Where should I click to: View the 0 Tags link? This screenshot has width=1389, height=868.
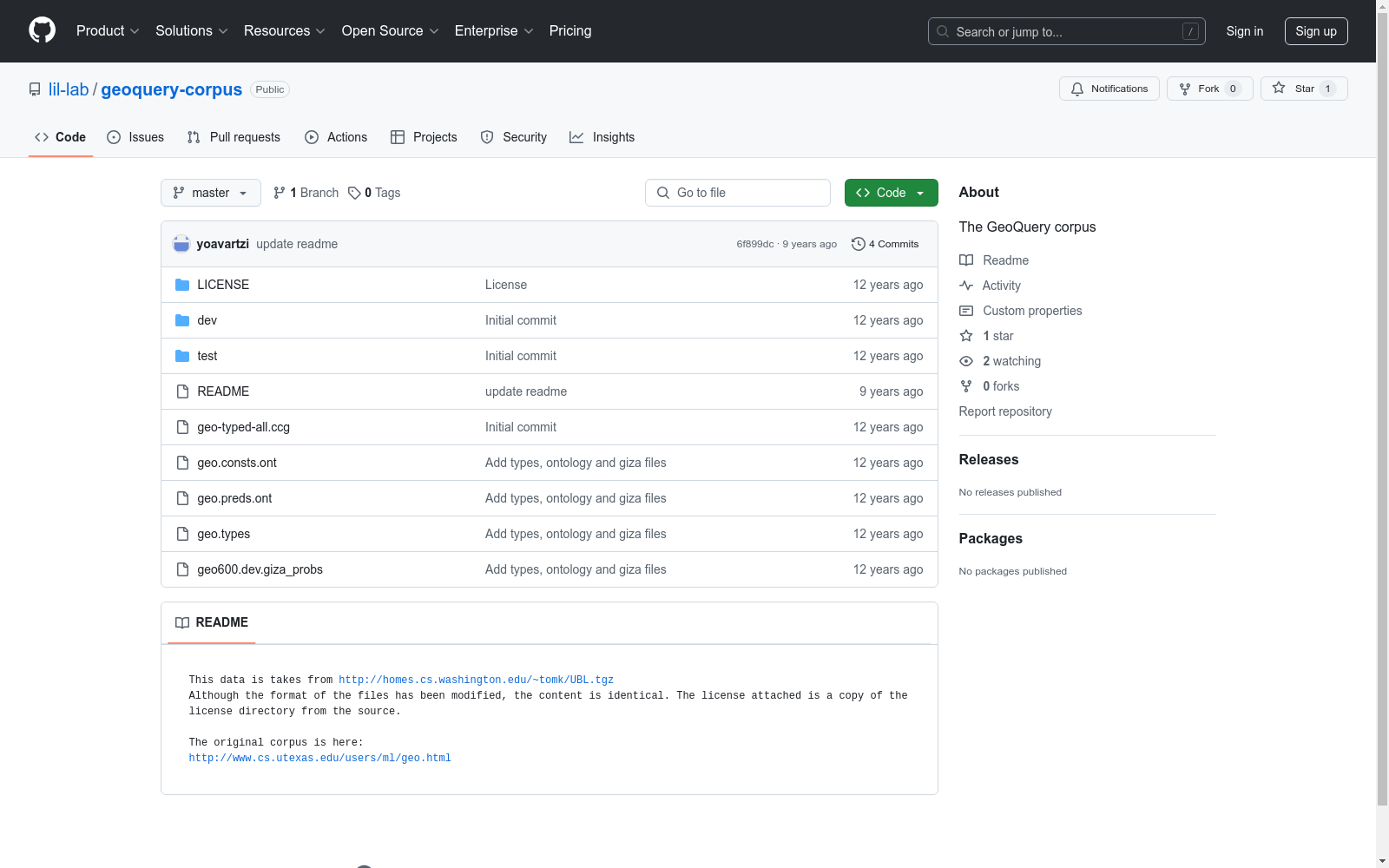(x=374, y=193)
